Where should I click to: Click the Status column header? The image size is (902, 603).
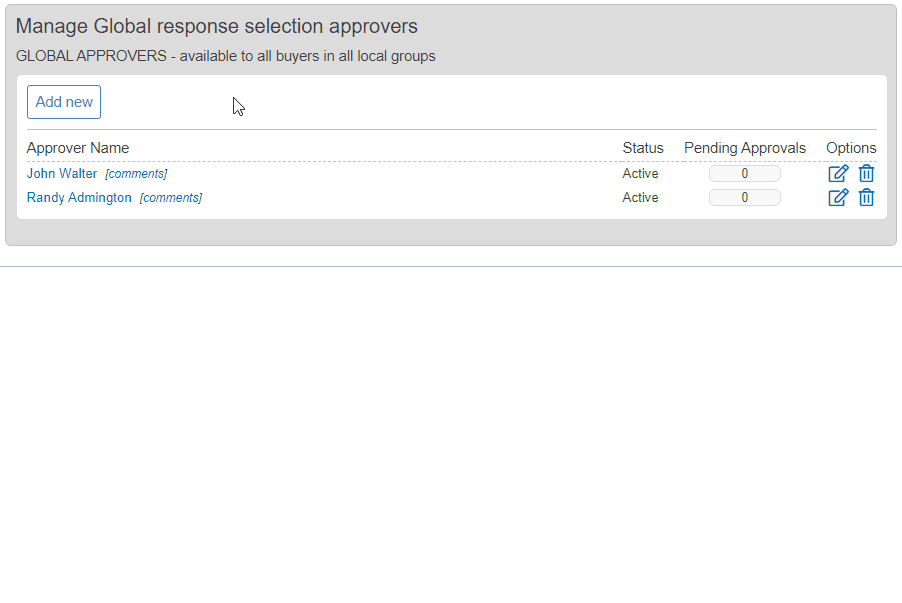pos(643,148)
